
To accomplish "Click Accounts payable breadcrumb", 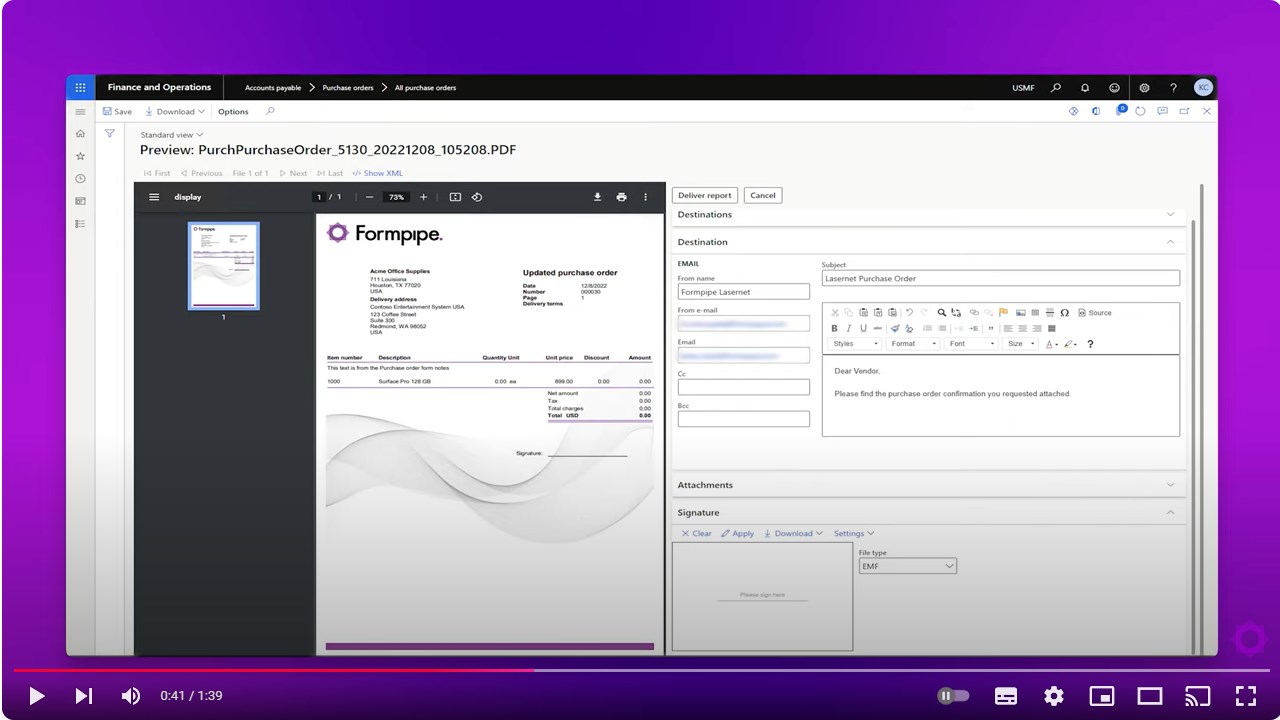I will pos(273,88).
